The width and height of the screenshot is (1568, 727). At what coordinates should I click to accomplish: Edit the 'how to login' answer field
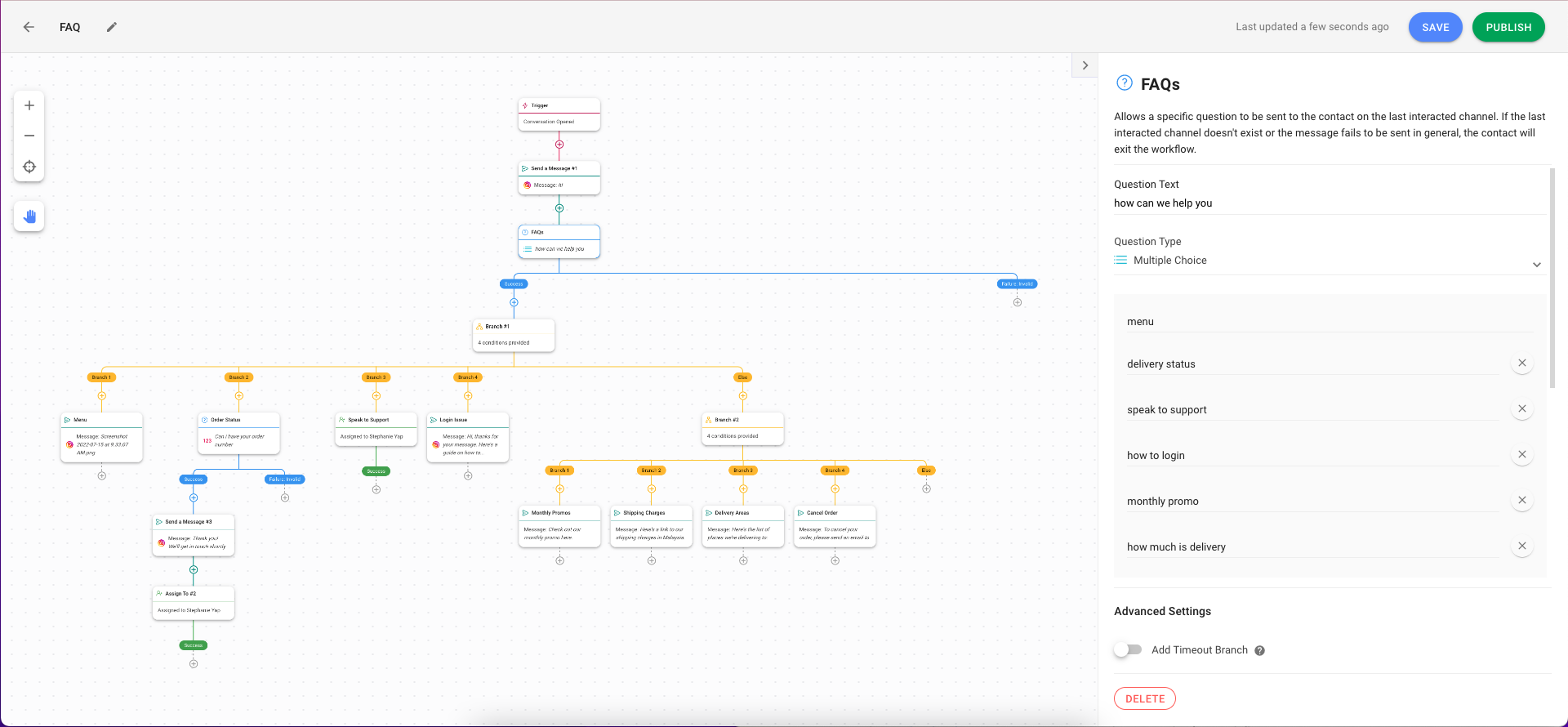point(1312,456)
